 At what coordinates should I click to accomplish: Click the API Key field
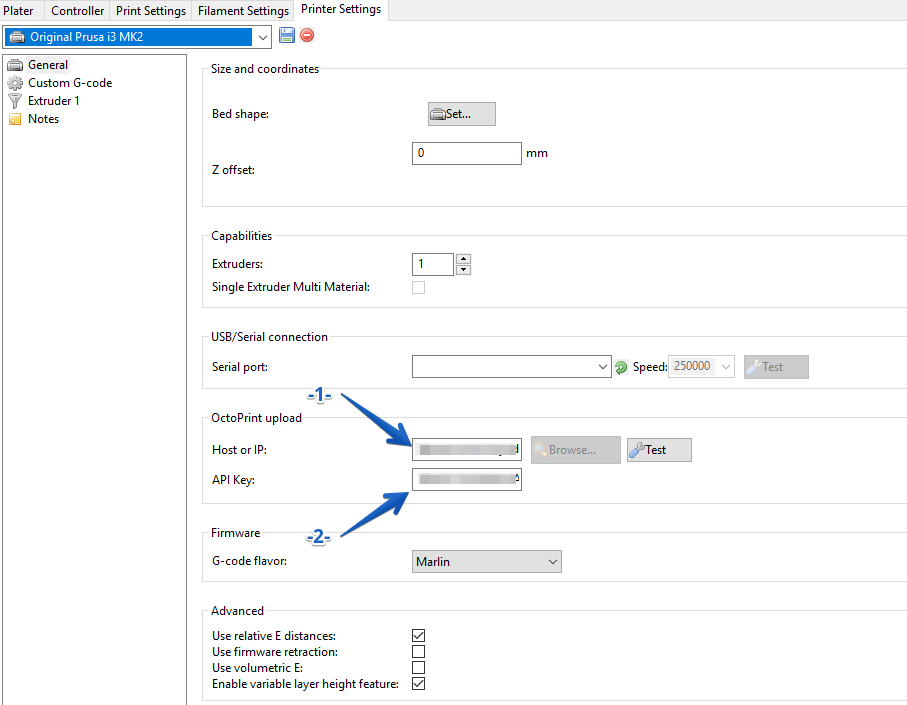[x=466, y=479]
